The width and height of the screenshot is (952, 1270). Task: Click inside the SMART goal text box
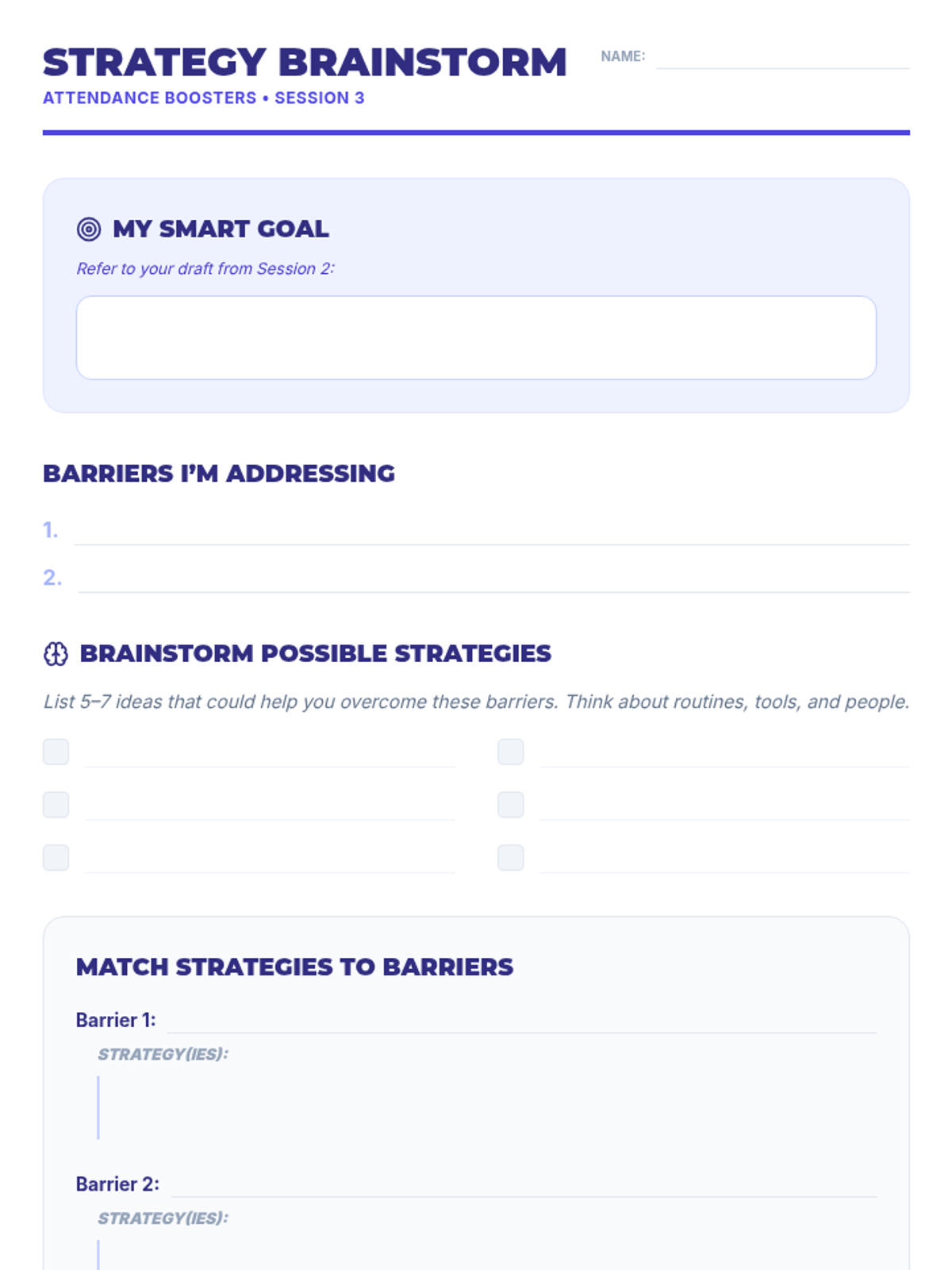tap(476, 337)
